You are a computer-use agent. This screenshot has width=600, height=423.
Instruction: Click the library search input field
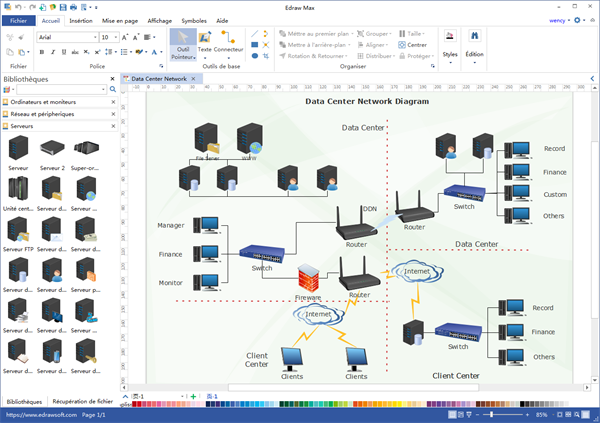pyautogui.click(x=60, y=89)
